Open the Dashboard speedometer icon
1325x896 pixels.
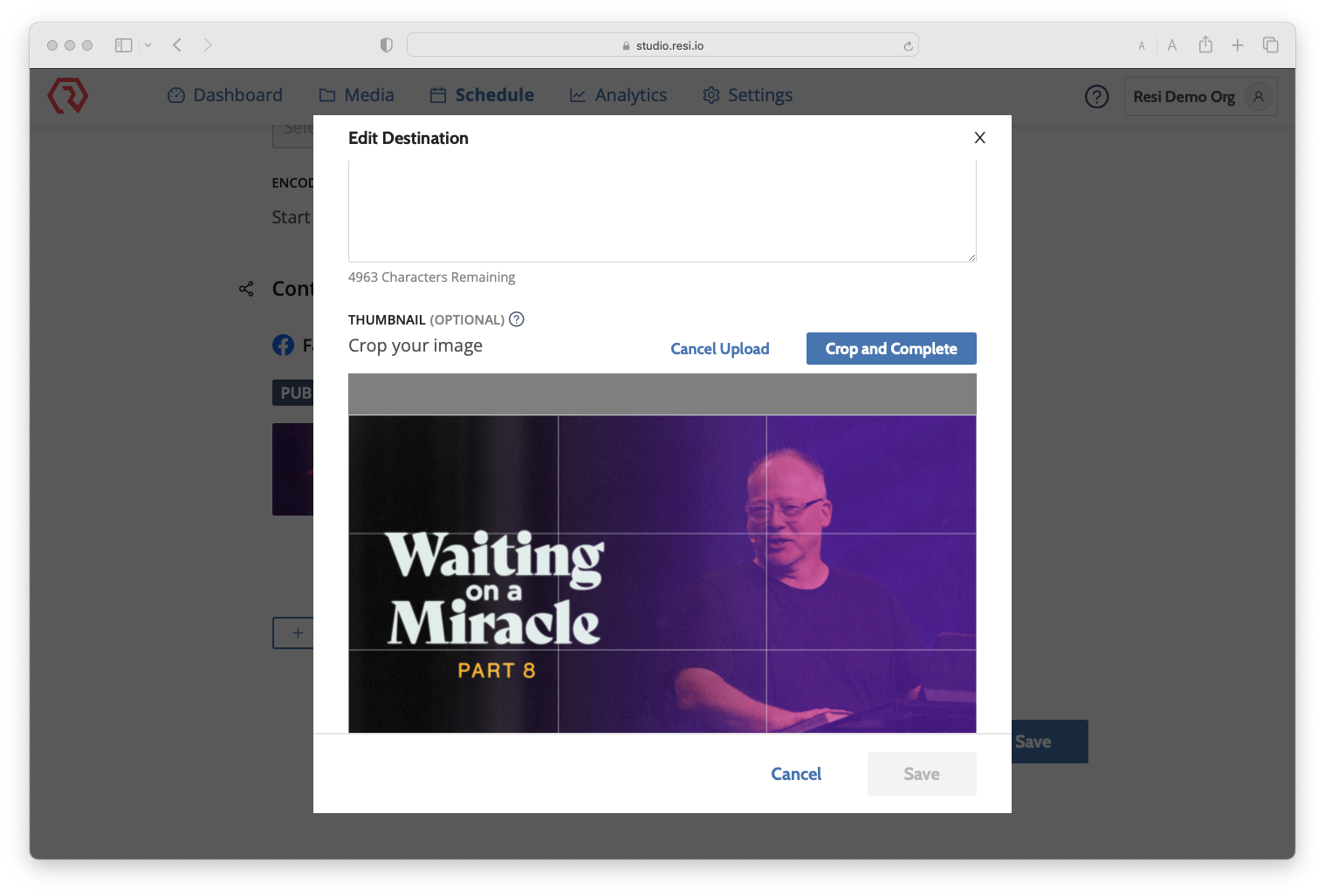point(175,95)
